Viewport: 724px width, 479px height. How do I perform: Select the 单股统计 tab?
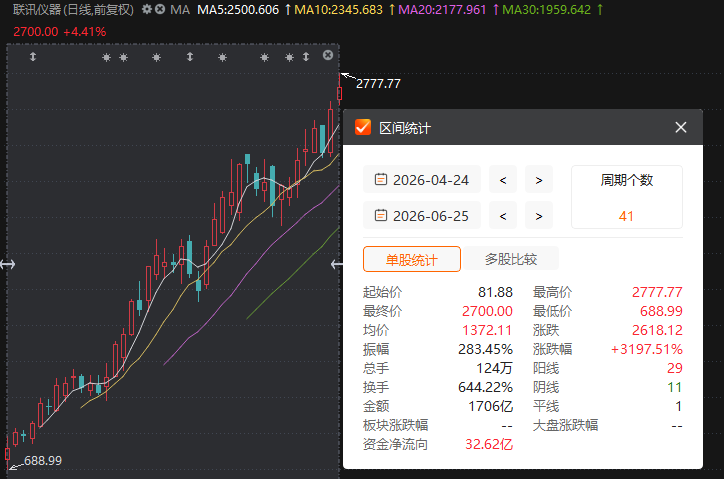412,259
